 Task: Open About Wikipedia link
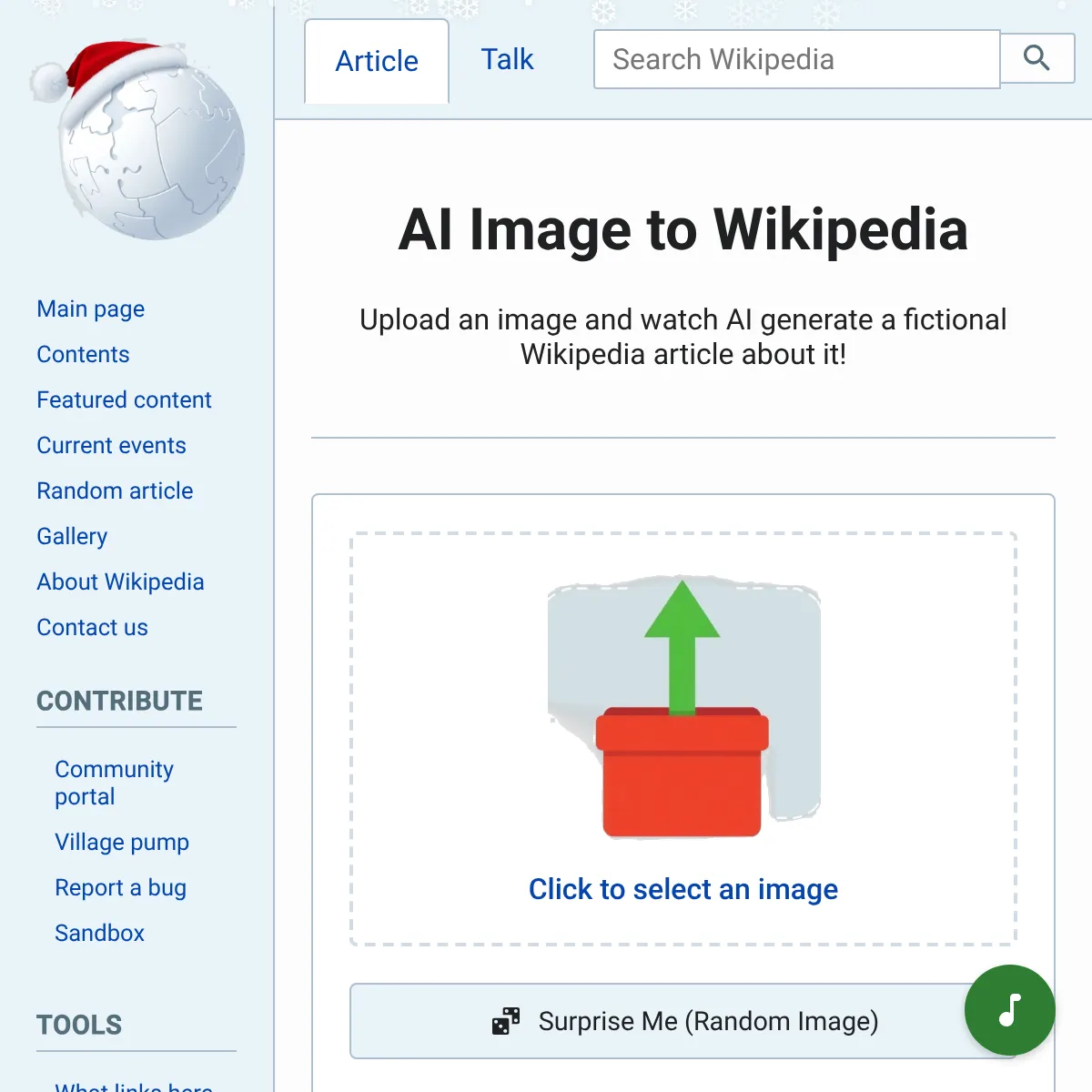[120, 581]
